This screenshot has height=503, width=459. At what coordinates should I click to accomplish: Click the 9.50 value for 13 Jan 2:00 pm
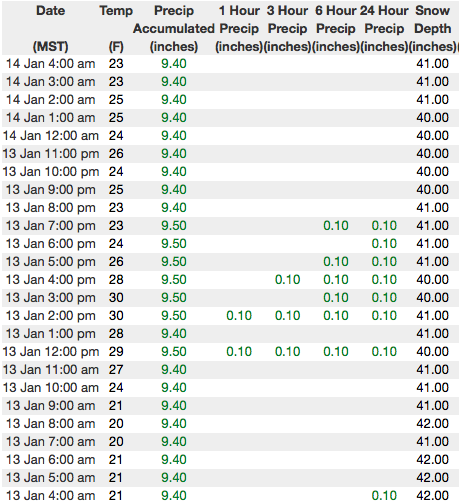[x=174, y=316]
